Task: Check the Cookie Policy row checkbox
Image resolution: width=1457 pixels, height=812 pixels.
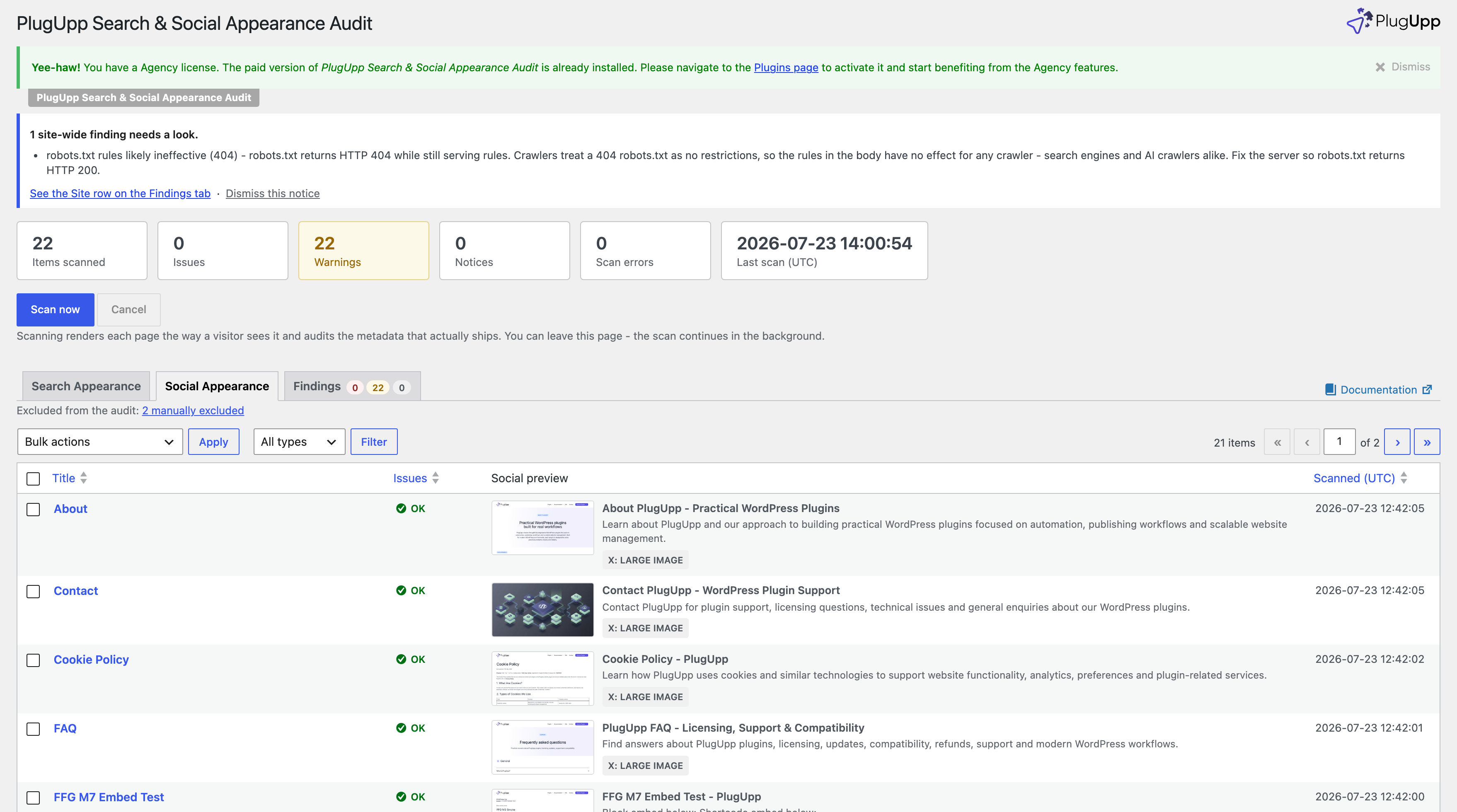Action: click(x=34, y=660)
